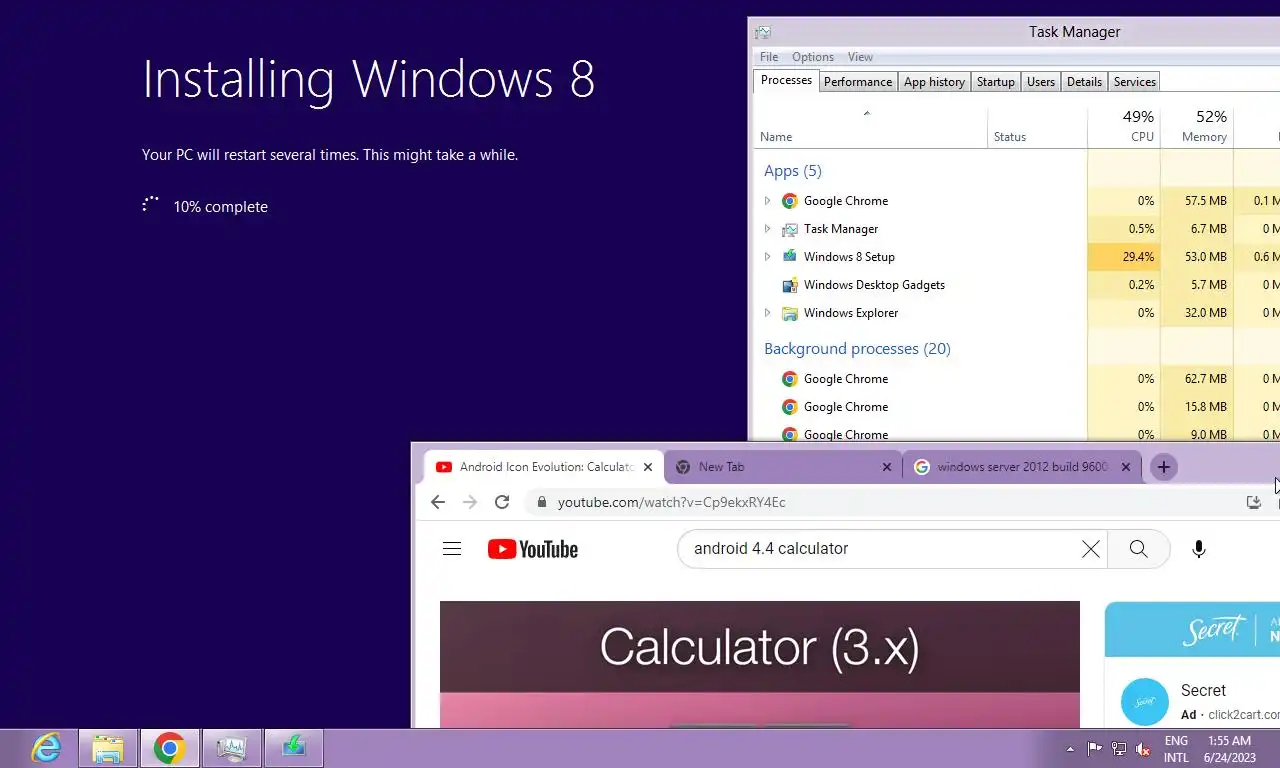Select the Processes tab
This screenshot has width=1280, height=768.
[x=786, y=80]
